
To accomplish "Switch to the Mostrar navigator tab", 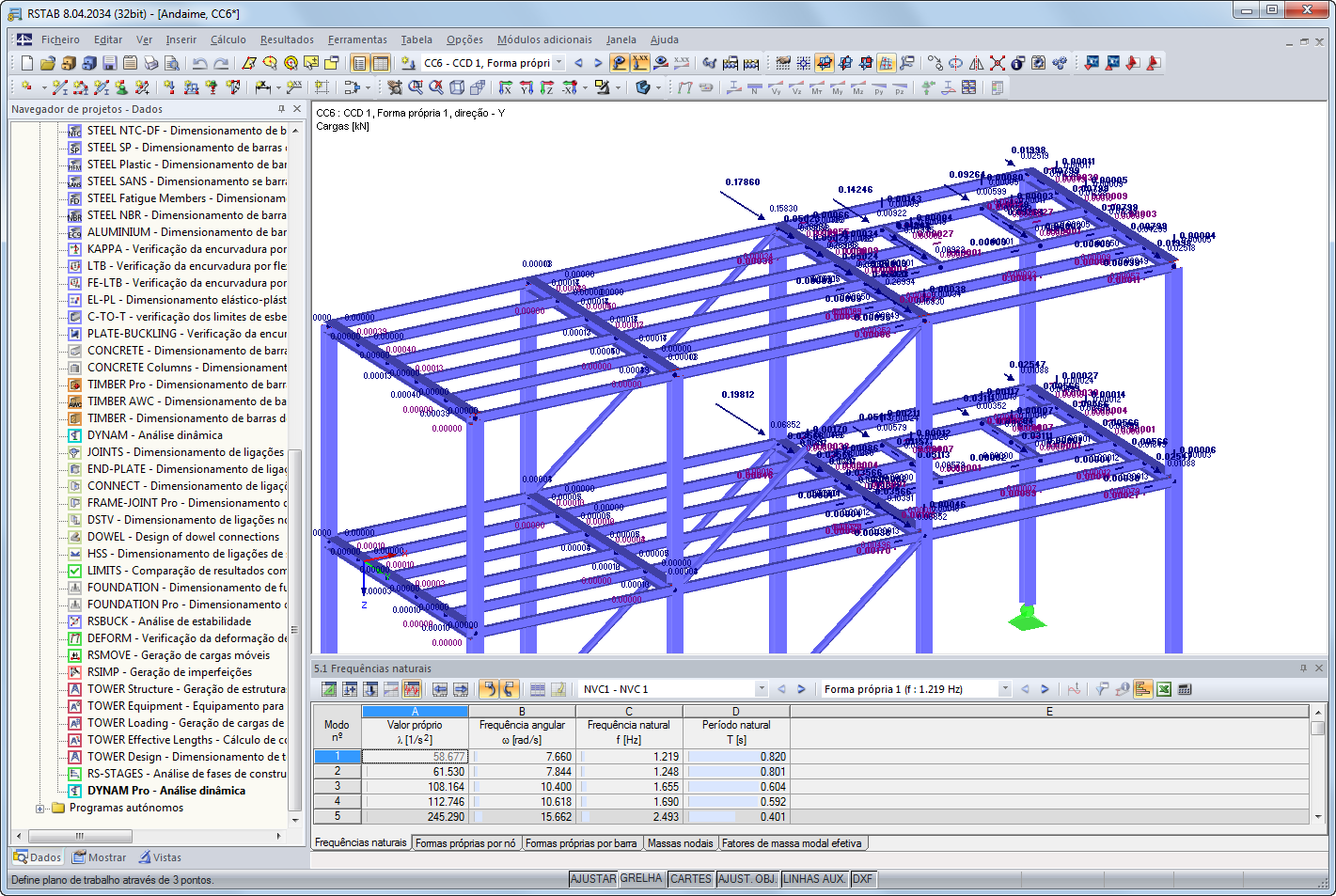I will (100, 857).
